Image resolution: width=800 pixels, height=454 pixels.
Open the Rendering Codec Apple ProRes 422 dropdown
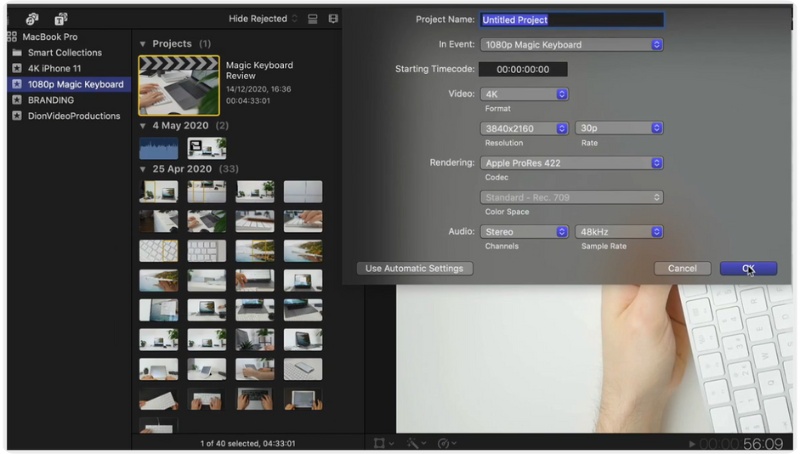571,163
